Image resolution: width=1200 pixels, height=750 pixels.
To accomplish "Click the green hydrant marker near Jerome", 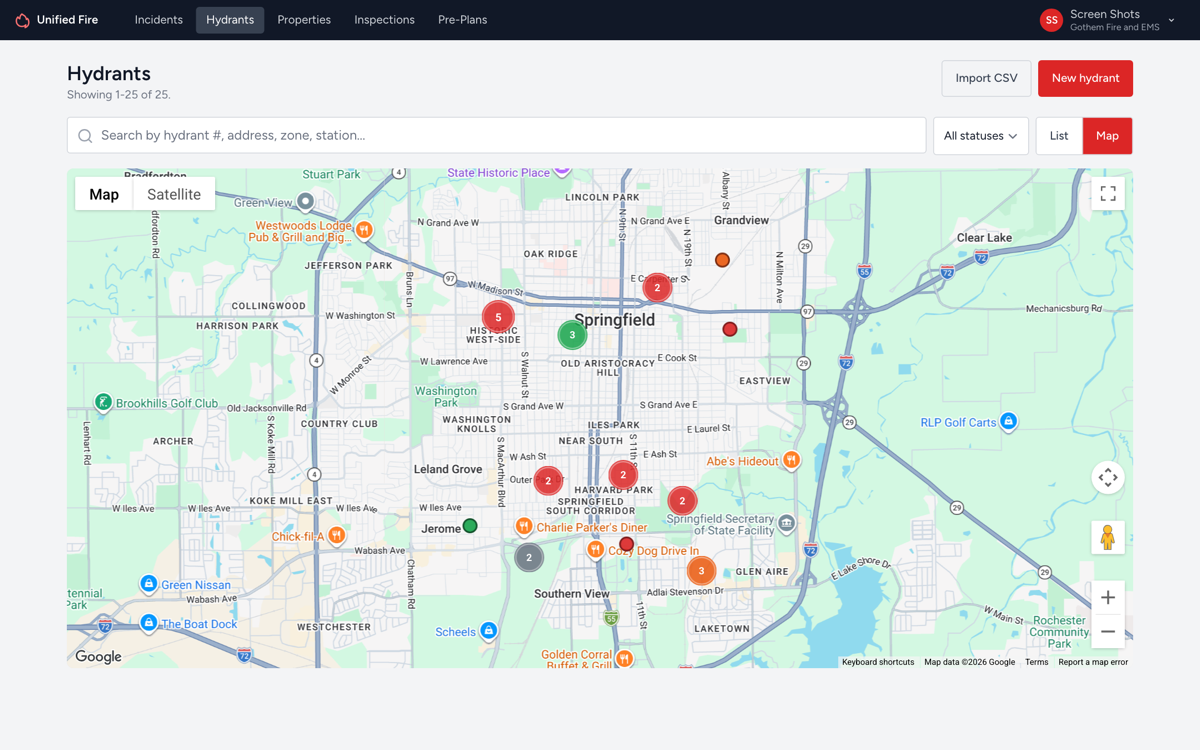I will 470,526.
